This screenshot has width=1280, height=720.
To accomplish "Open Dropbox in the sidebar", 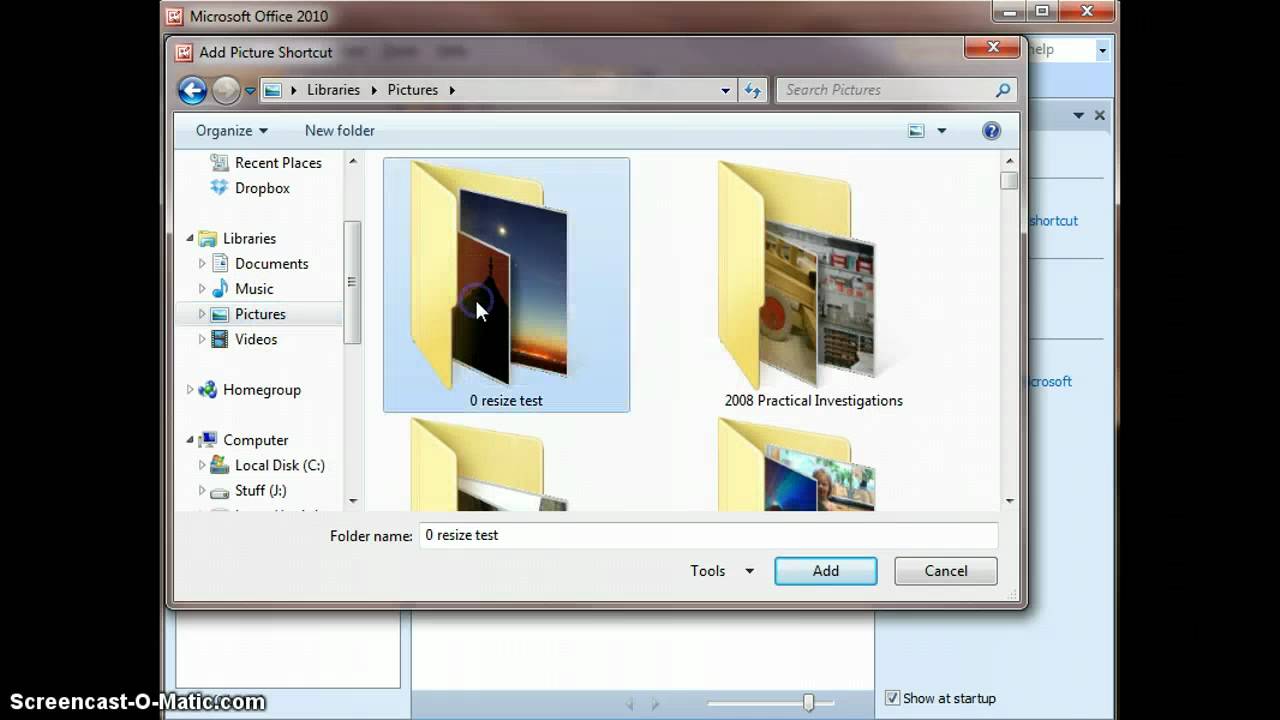I will (x=262, y=188).
